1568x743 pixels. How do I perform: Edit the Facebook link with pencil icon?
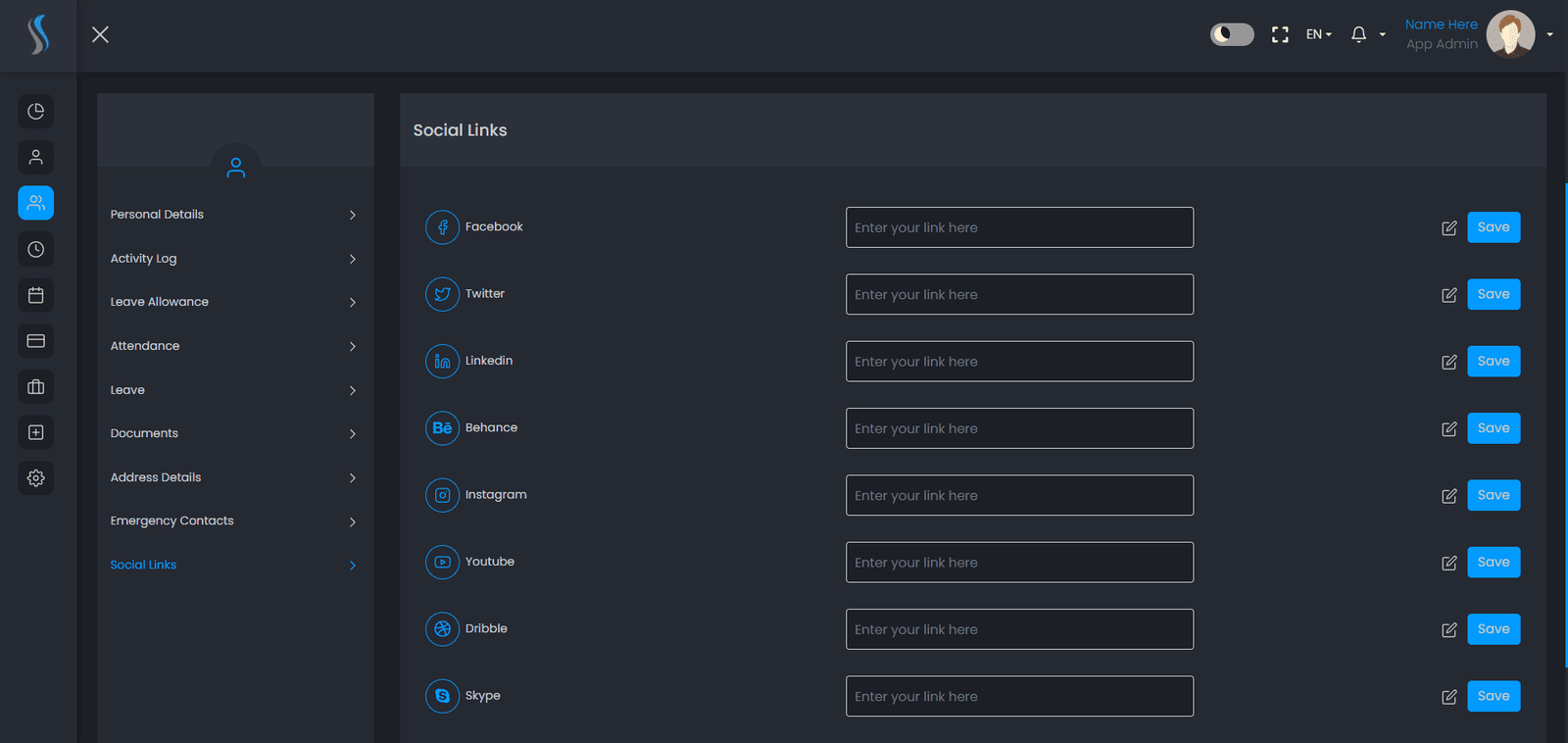point(1449,228)
